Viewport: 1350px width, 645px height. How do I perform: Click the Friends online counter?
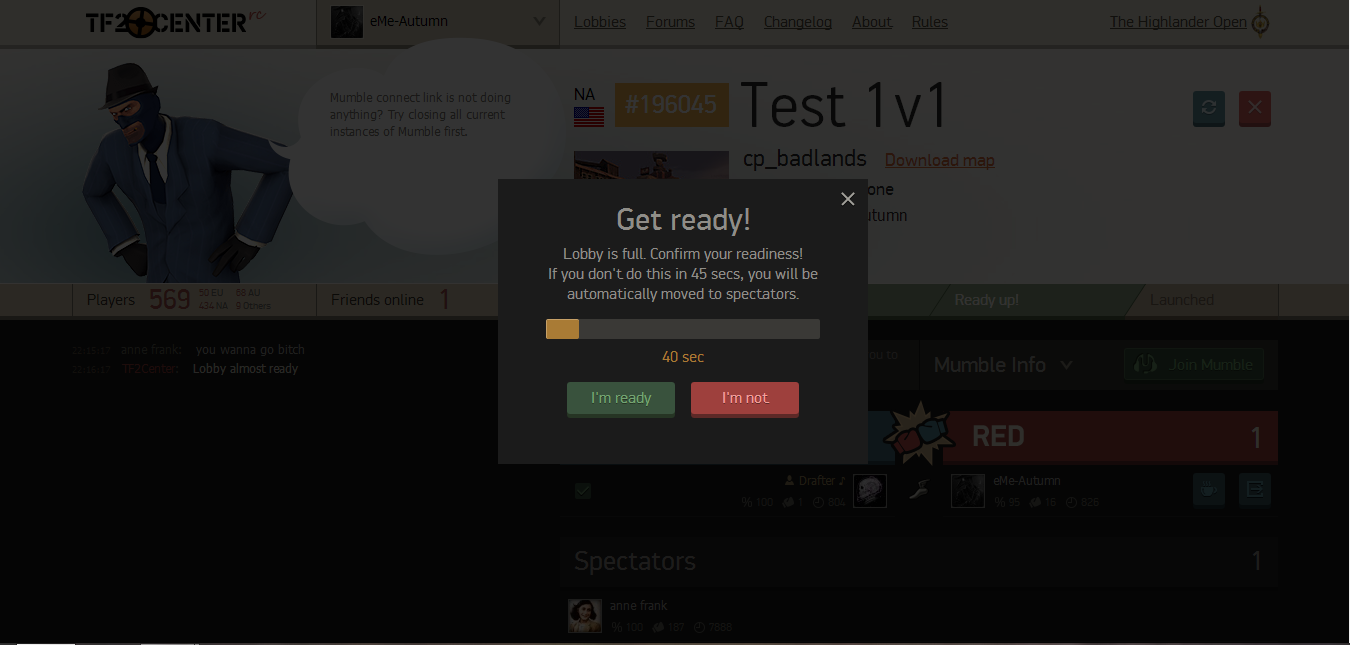(390, 299)
